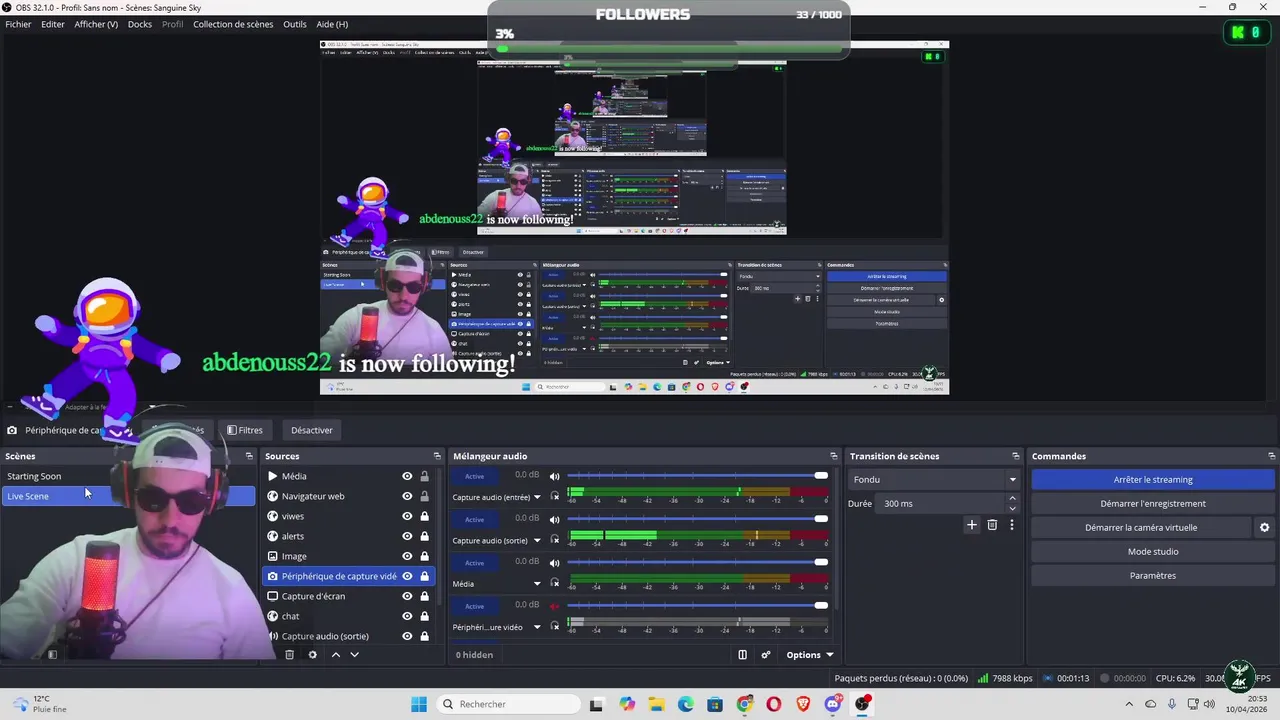This screenshot has width=1280, height=720.
Task: Delete the transition with trash icon
Action: point(992,525)
